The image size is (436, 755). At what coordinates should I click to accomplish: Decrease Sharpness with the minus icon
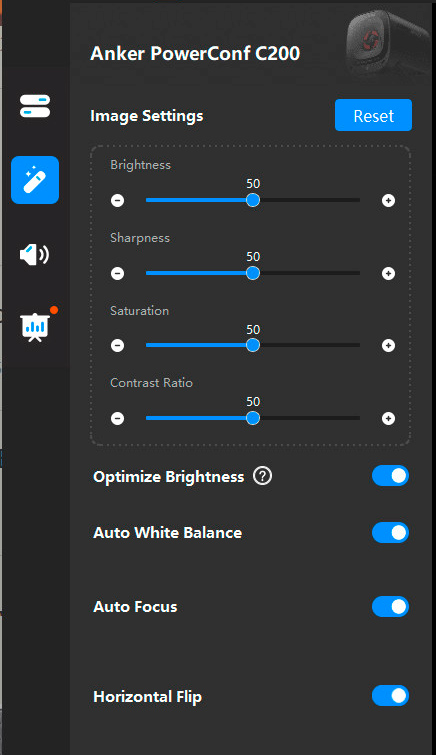(x=118, y=273)
